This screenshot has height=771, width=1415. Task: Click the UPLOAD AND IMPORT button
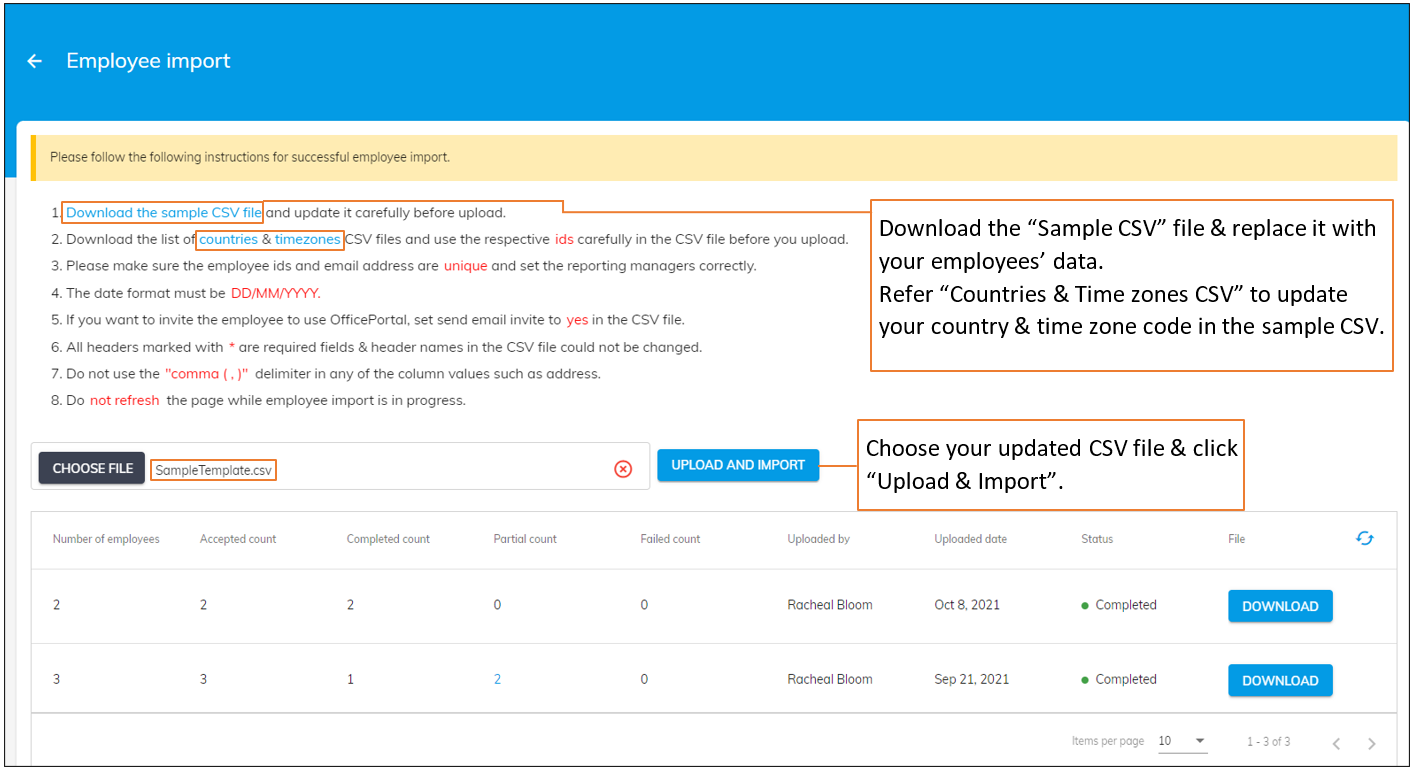coord(738,465)
